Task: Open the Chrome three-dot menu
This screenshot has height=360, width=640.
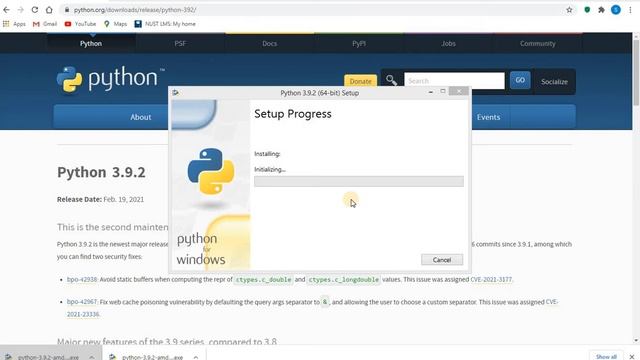Action: coord(630,10)
